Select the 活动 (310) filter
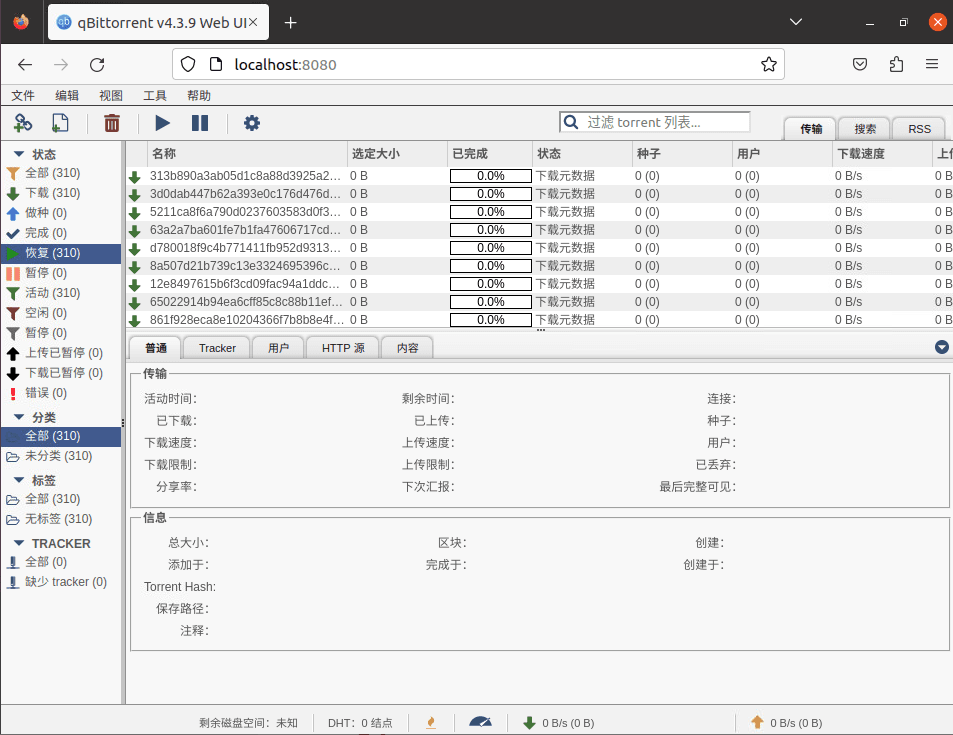 (61, 294)
